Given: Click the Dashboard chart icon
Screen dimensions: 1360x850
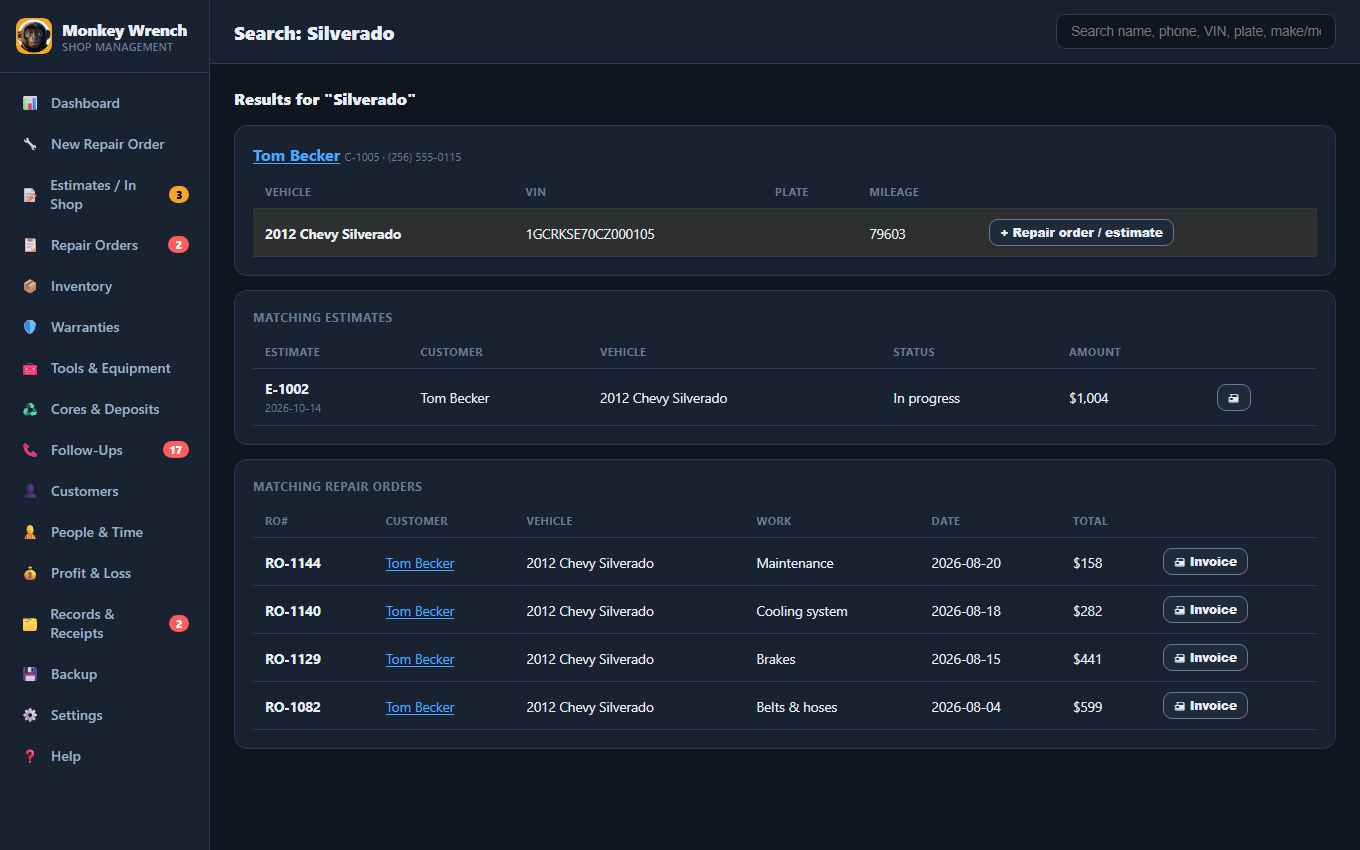Looking at the screenshot, I should (30, 103).
